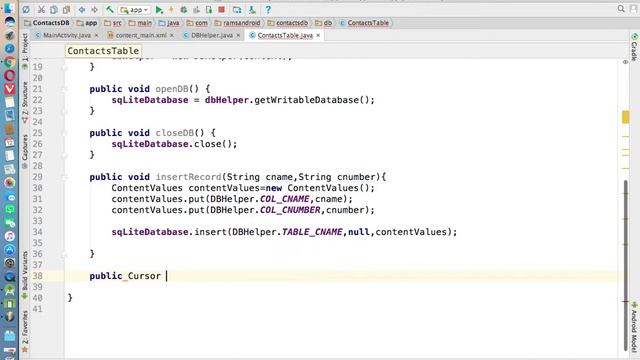Close the MainActivity.java tab
640x360 pixels.
96,36
